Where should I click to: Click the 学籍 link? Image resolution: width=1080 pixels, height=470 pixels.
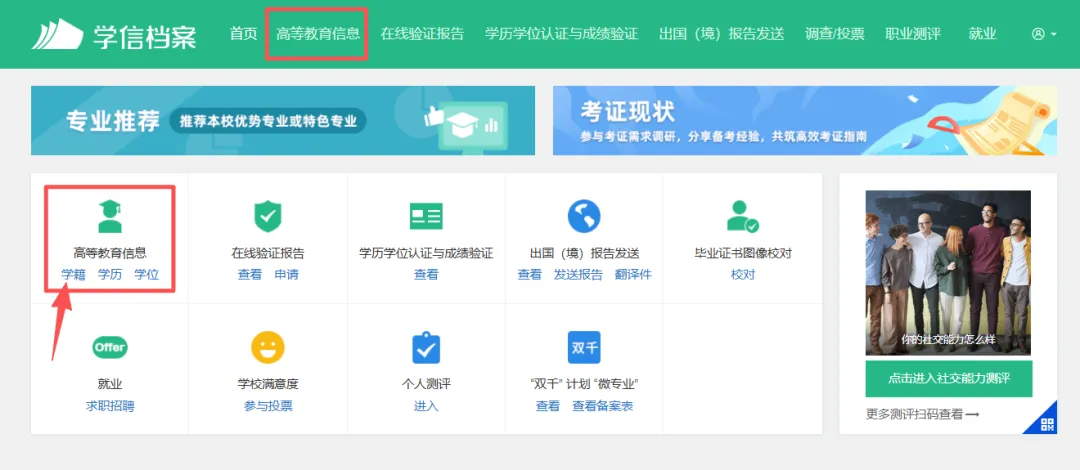pos(73,274)
